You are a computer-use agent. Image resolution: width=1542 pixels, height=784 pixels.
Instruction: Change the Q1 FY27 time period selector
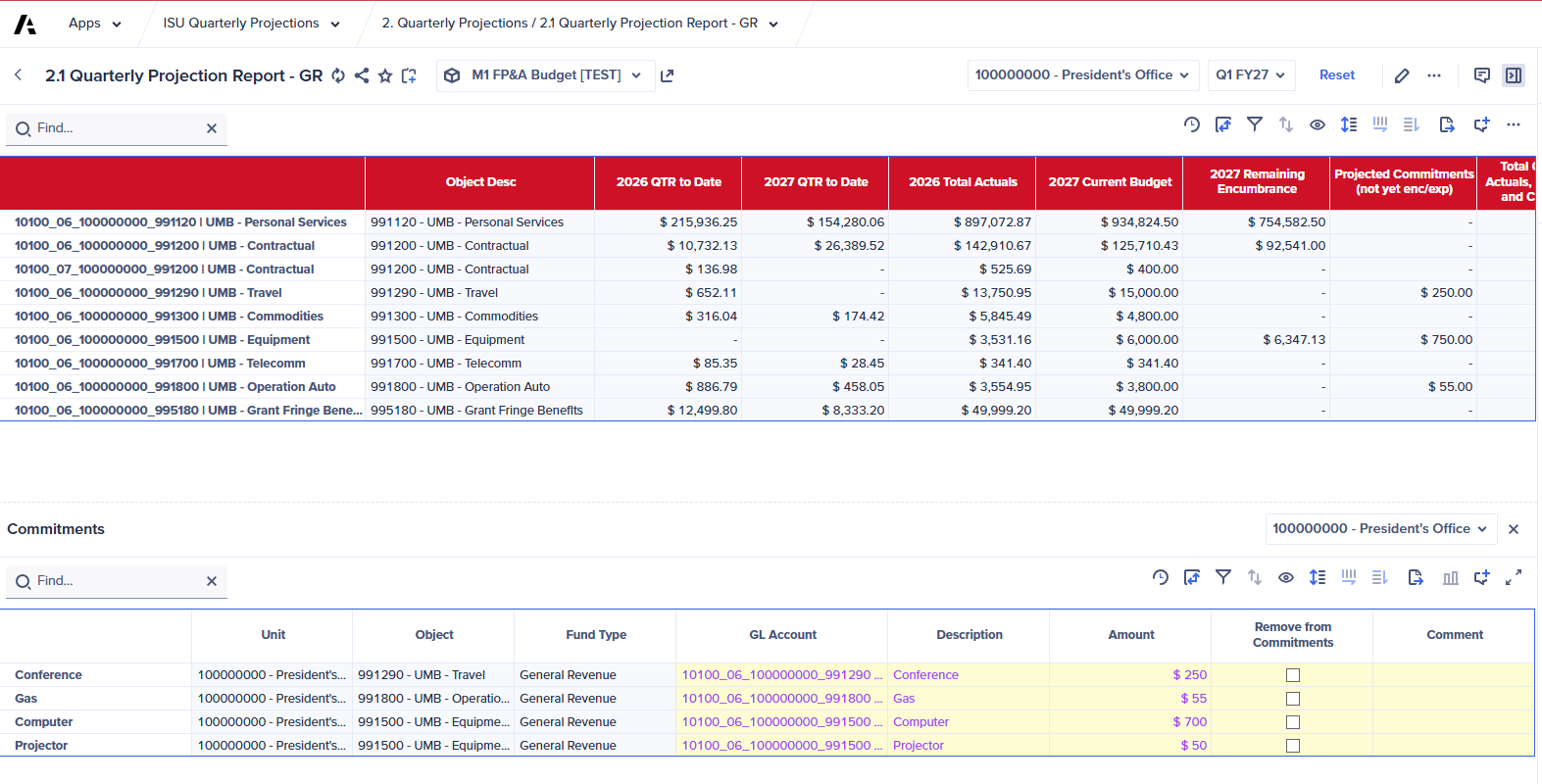click(x=1251, y=75)
